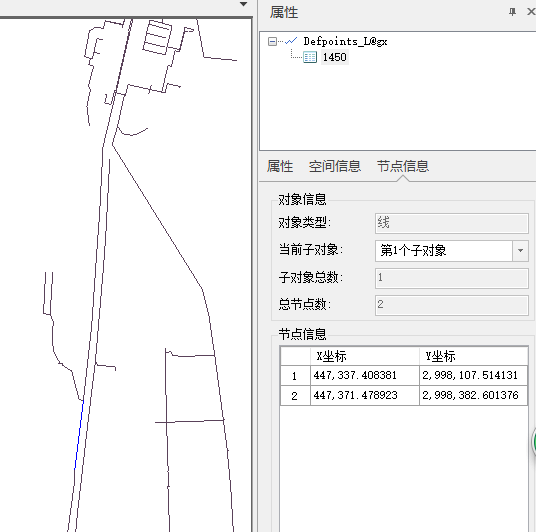536x532 pixels.
Task: Click the 对象类型 field showing 线
Action: tap(451, 224)
